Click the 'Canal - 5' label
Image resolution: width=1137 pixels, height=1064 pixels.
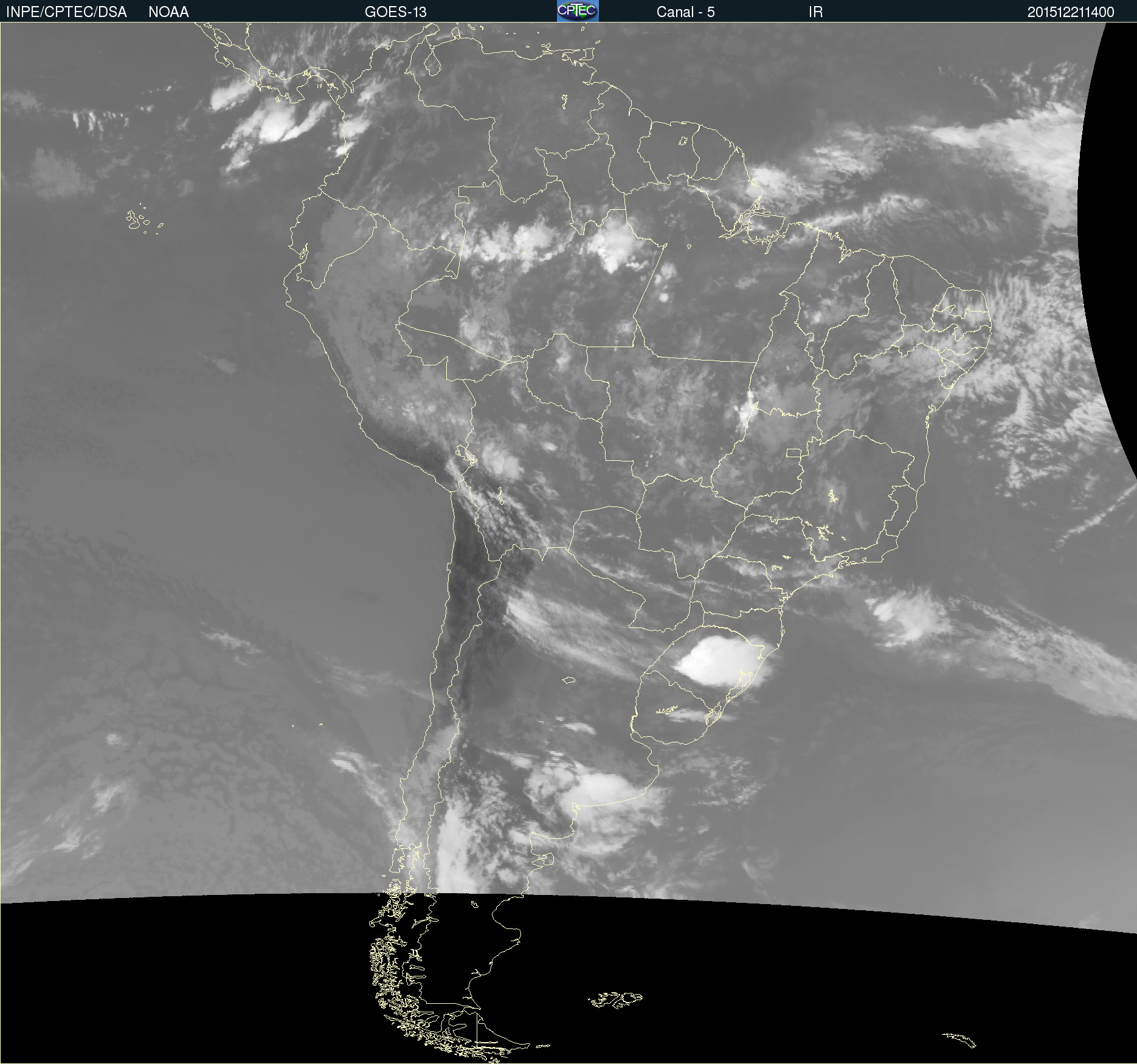click(x=685, y=12)
